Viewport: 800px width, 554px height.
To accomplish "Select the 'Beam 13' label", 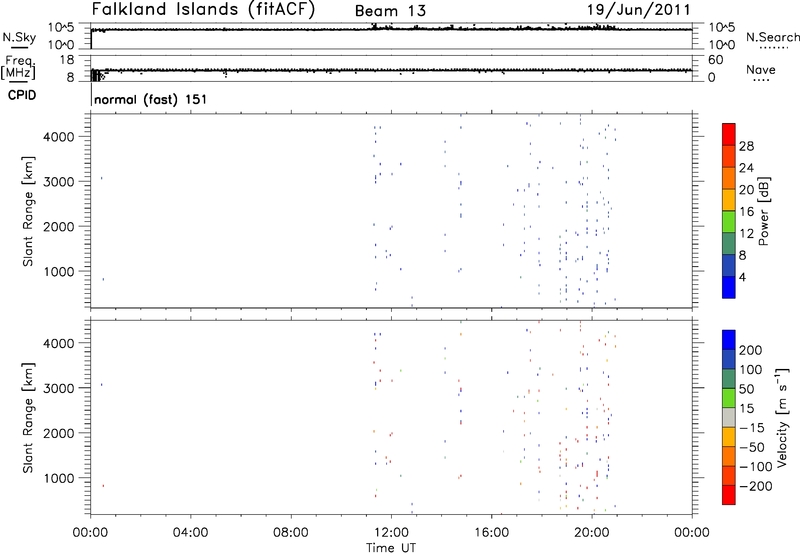I will (390, 11).
